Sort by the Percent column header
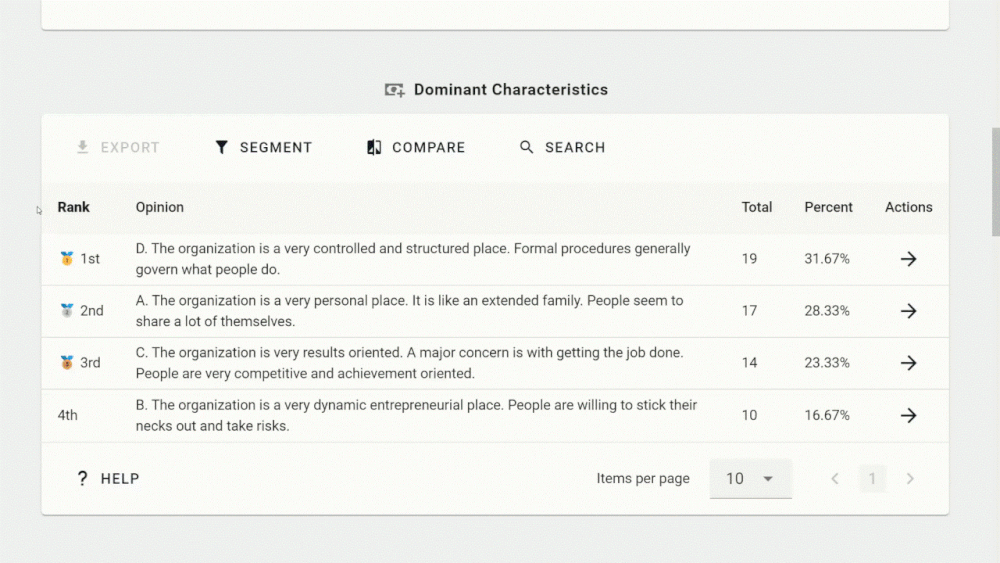1000x563 pixels. coord(828,207)
